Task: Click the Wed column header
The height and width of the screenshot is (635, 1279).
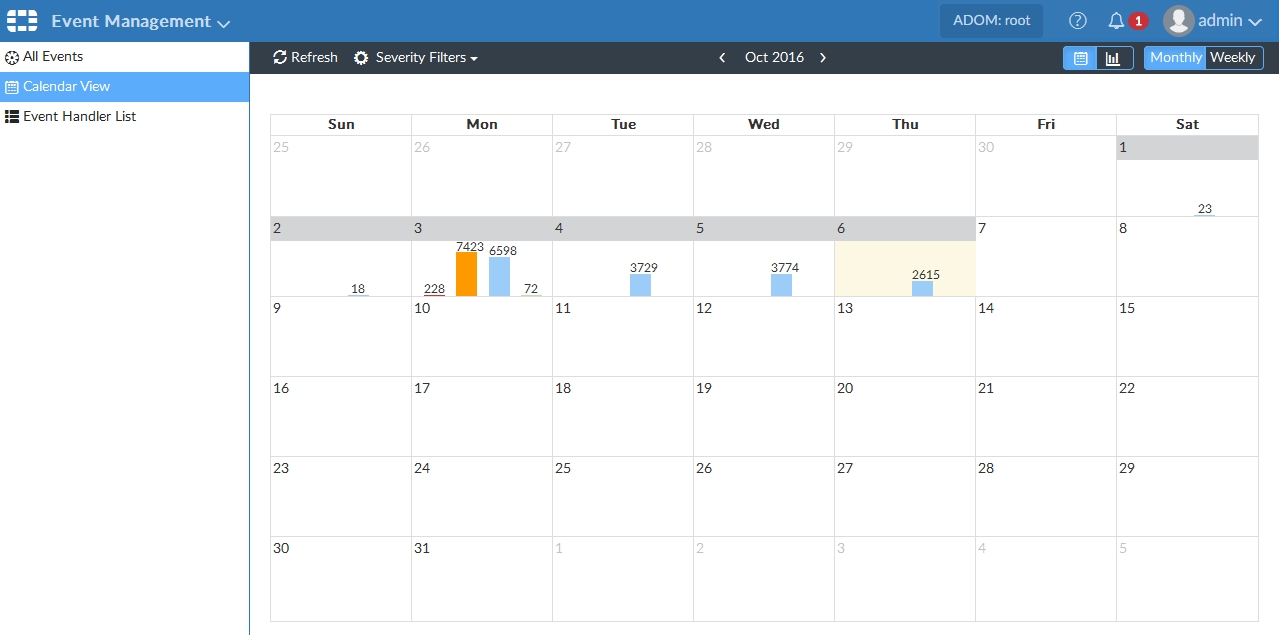Action: [x=764, y=125]
